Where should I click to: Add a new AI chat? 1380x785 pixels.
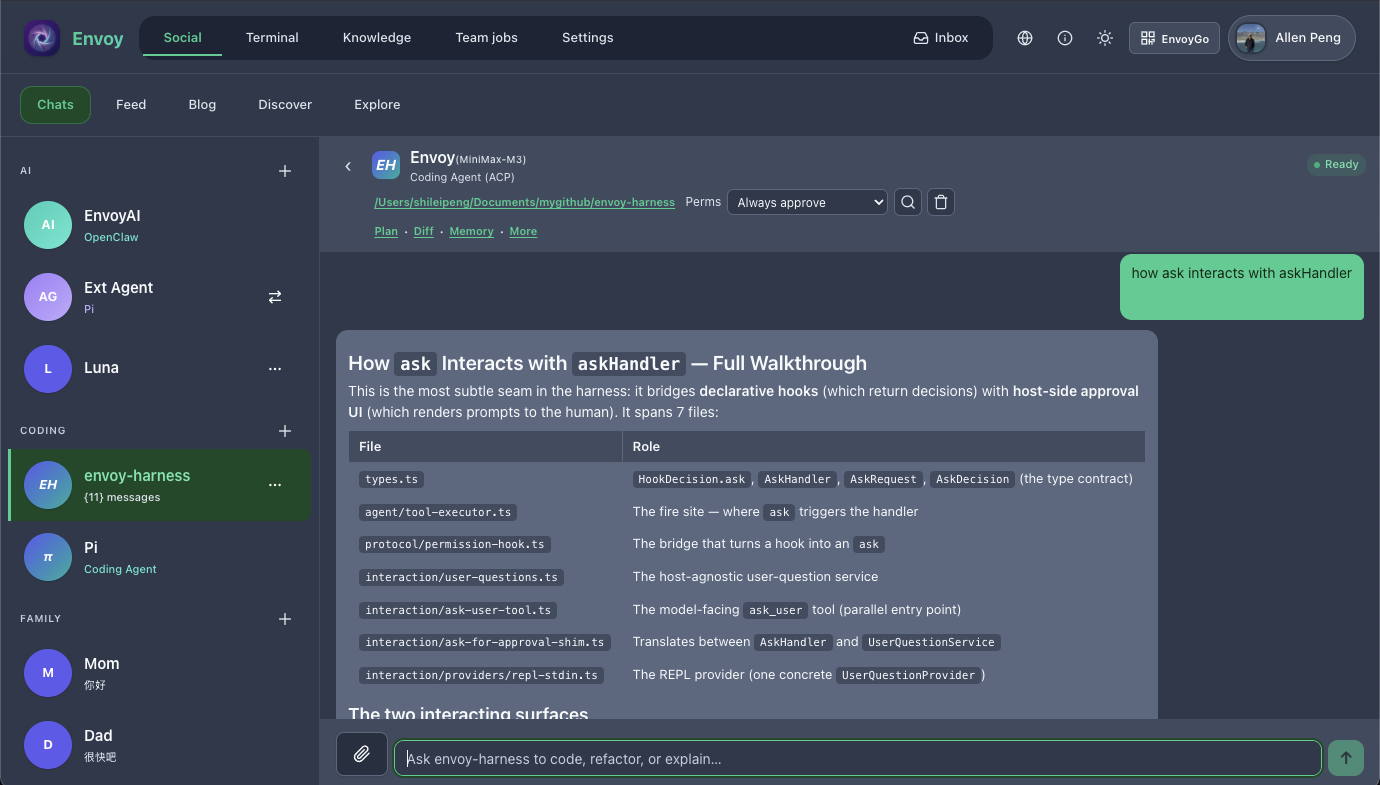pos(285,171)
